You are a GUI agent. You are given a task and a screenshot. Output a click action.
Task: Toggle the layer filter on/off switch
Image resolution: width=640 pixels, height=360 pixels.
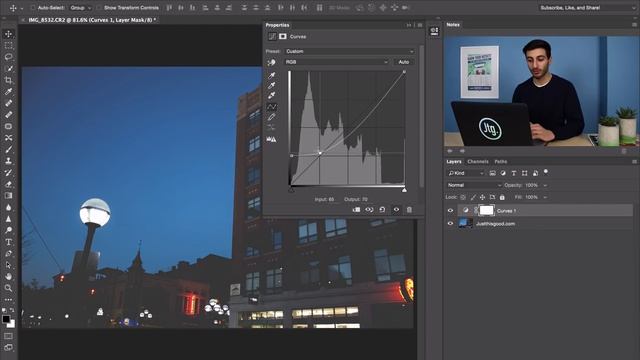coord(546,172)
